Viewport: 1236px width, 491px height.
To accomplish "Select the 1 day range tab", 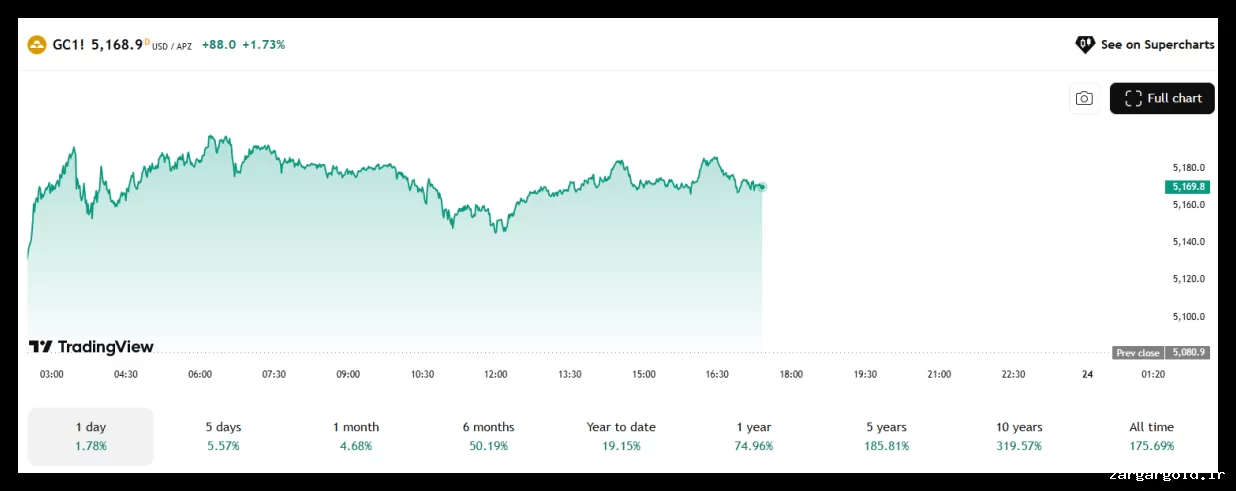I will 91,436.
